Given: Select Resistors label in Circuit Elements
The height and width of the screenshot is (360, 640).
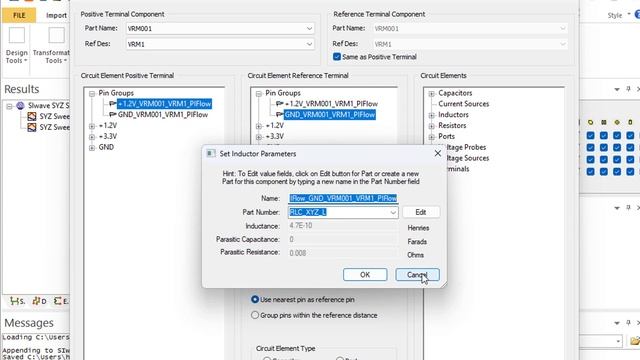Looking at the screenshot, I should pos(452,125).
